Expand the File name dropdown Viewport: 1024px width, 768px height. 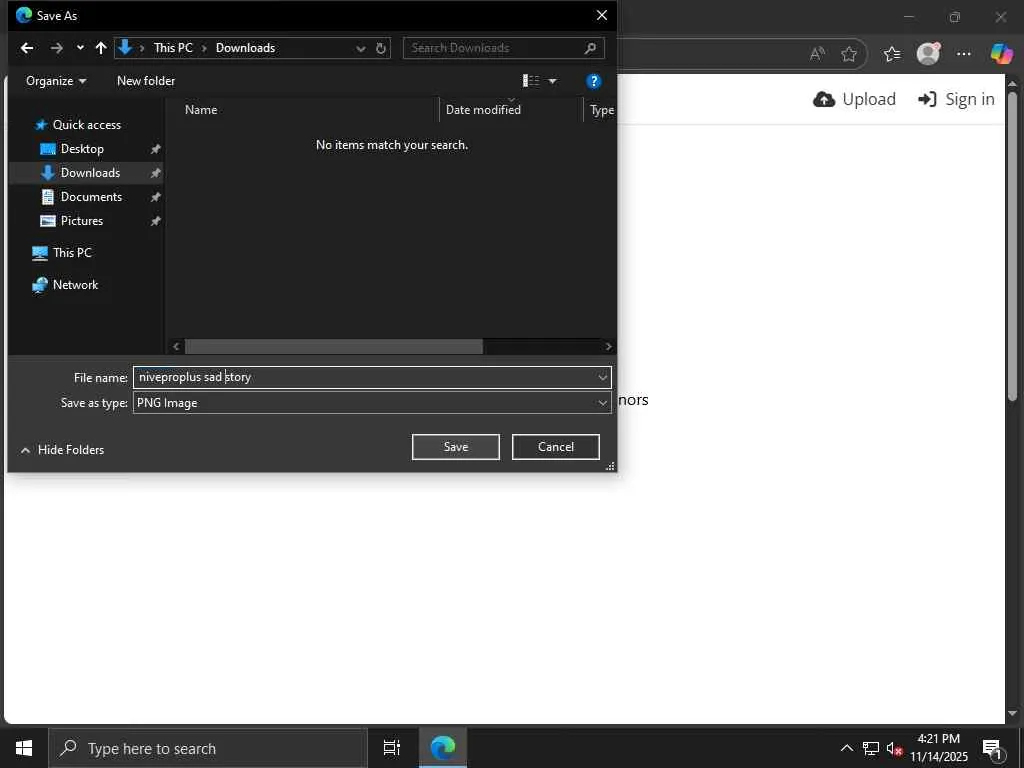coord(602,377)
